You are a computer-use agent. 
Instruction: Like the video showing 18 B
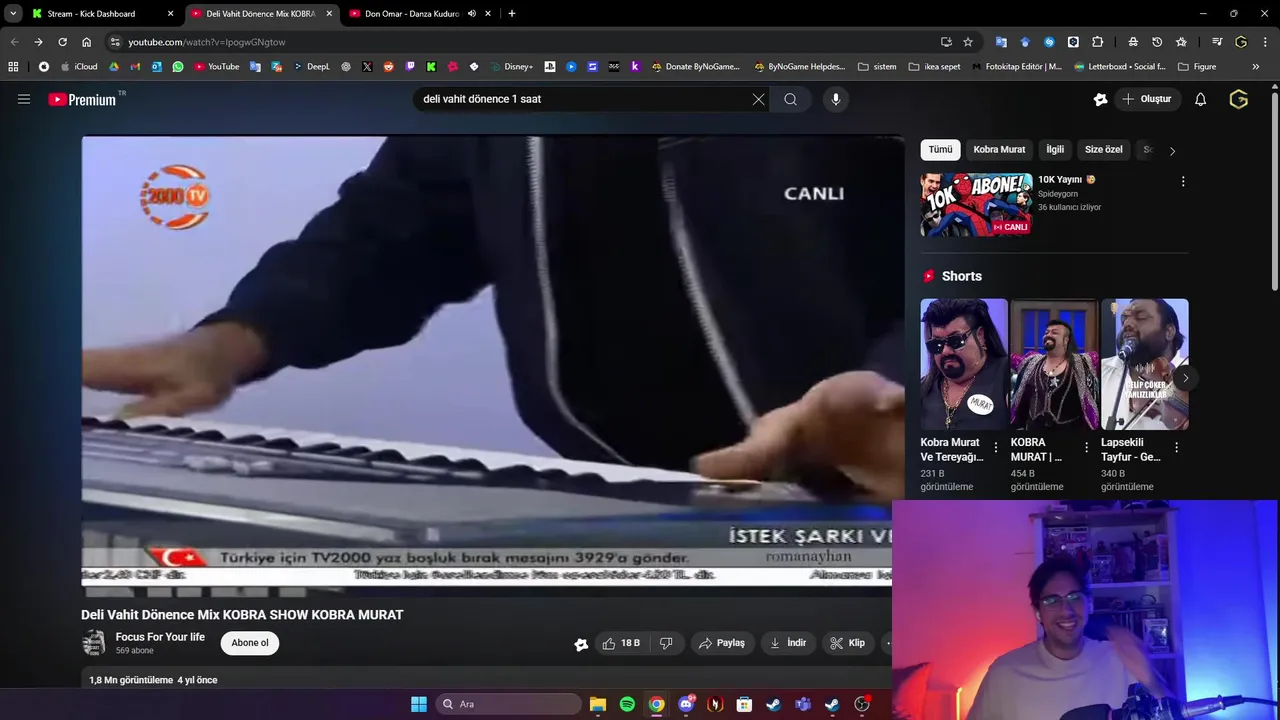click(x=621, y=643)
